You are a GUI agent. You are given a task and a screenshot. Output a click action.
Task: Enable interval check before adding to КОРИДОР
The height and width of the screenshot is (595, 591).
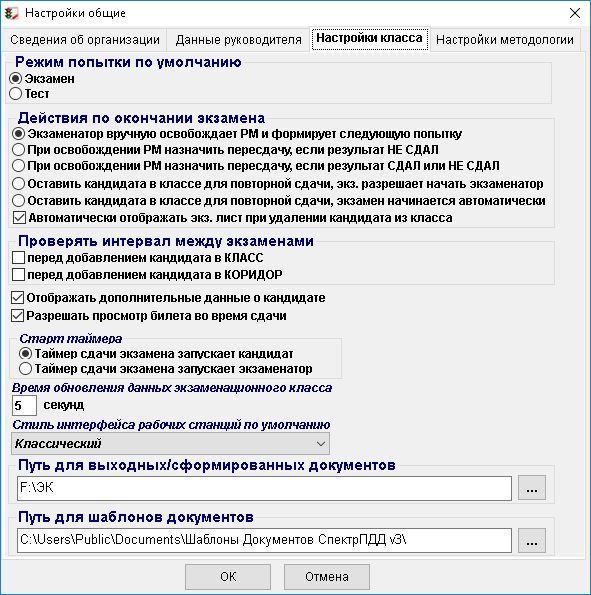pyautogui.click(x=147, y=274)
